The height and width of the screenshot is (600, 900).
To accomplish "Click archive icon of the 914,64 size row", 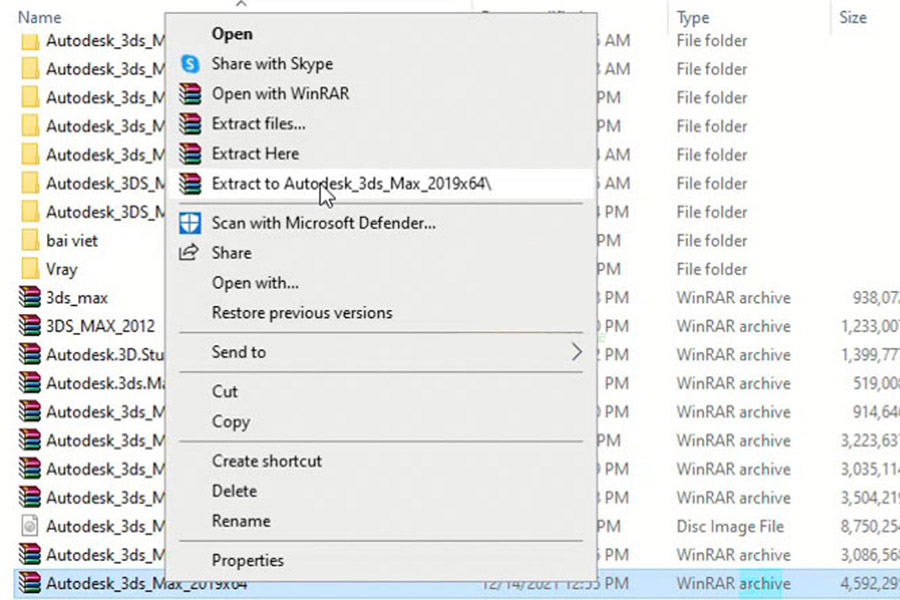I will coord(29,412).
